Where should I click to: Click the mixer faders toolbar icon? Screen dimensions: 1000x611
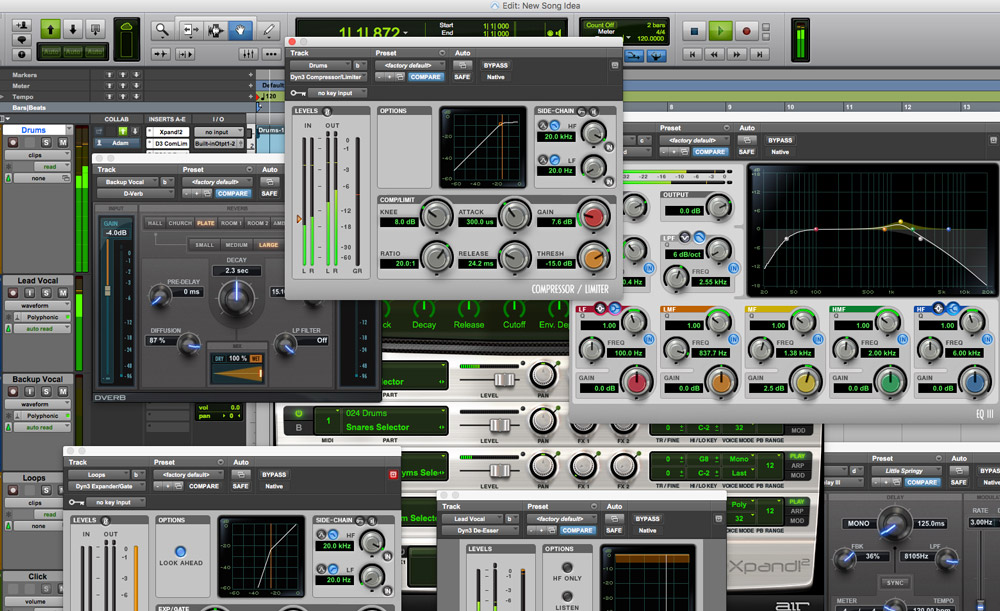[248, 54]
